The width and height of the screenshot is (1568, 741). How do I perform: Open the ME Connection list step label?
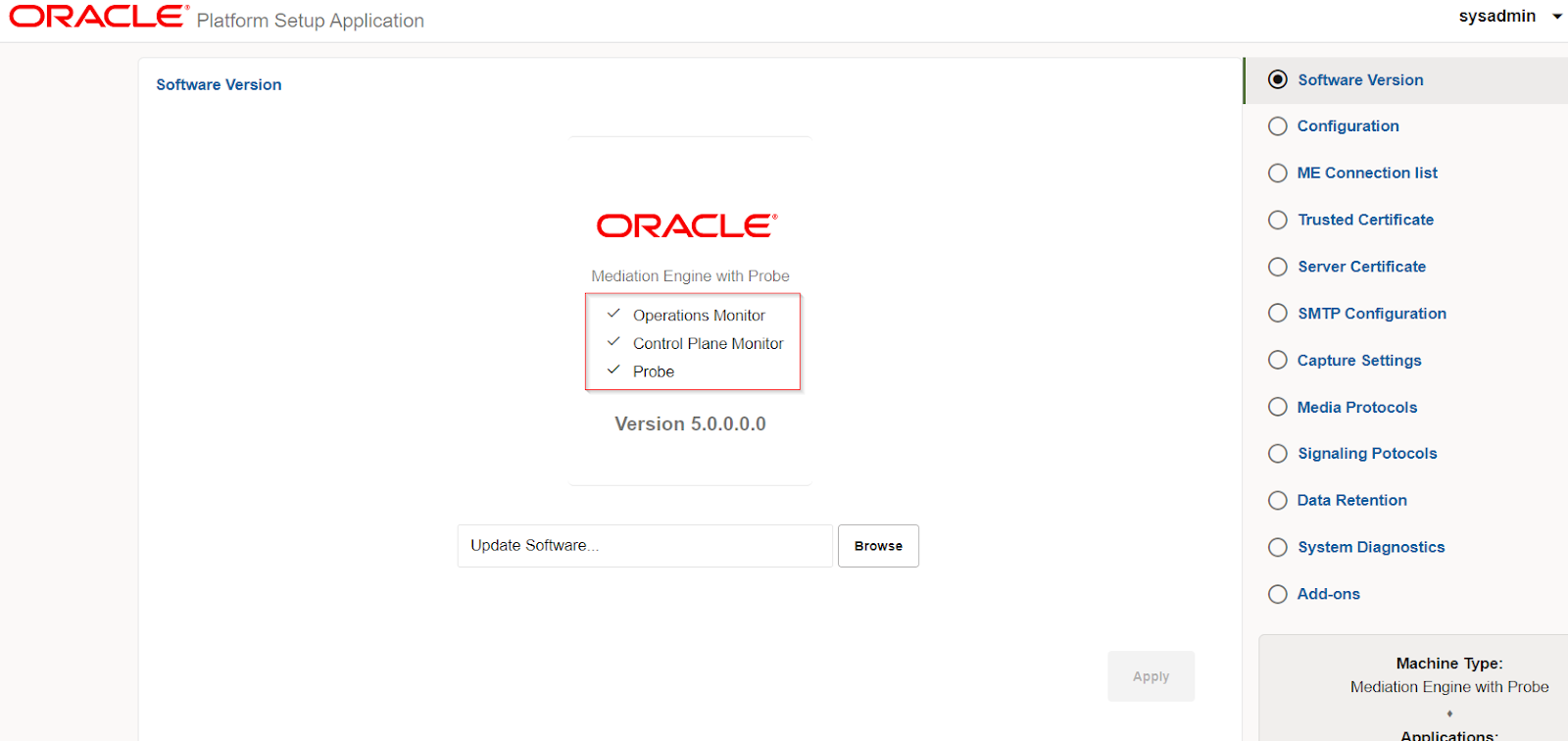coord(1367,173)
